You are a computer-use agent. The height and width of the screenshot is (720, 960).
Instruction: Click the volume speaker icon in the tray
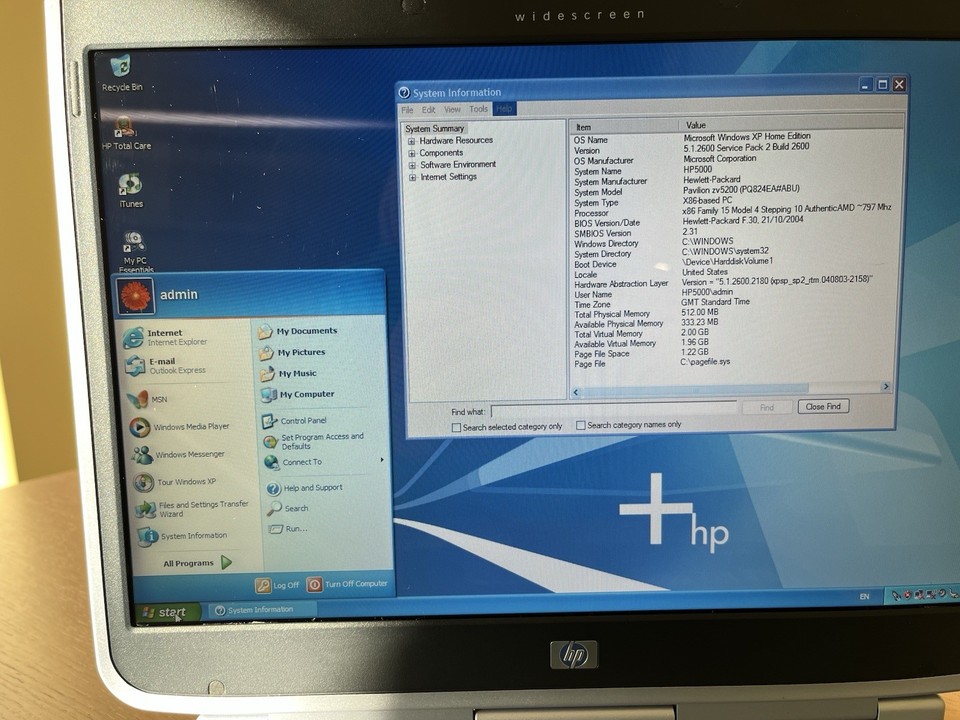click(950, 594)
